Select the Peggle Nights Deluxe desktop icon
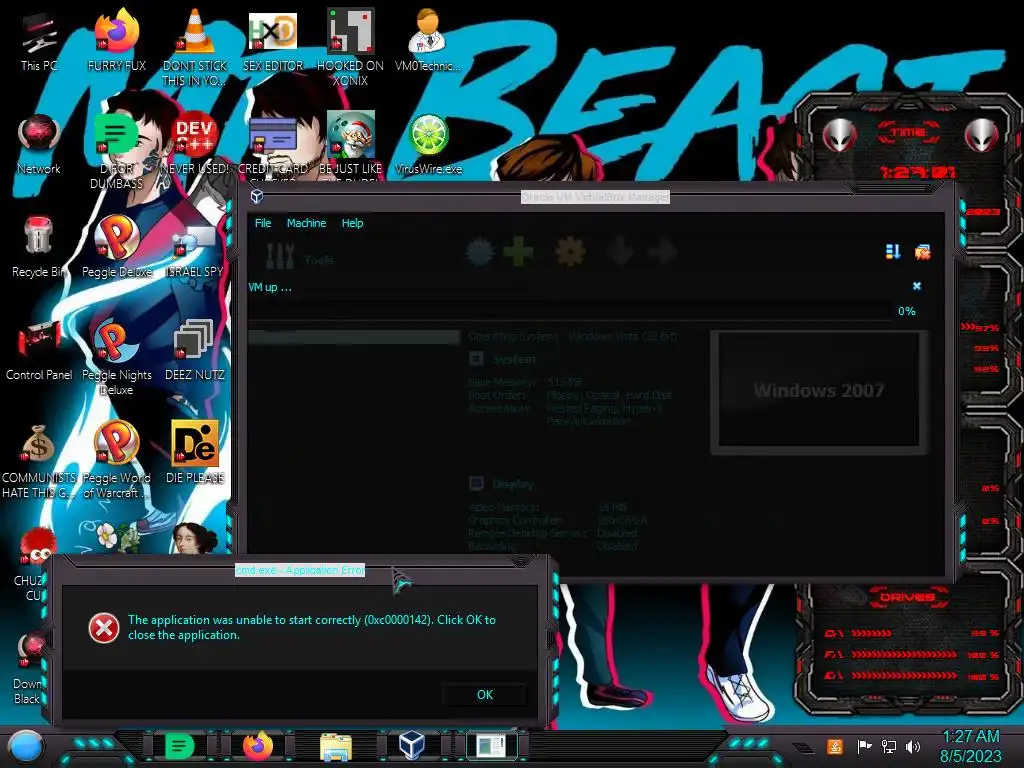1024x768 pixels. point(117,356)
